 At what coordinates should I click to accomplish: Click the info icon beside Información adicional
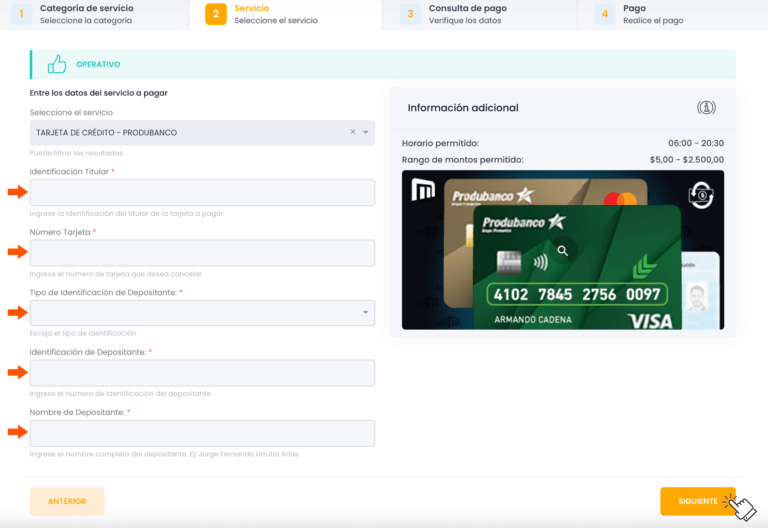(x=706, y=107)
